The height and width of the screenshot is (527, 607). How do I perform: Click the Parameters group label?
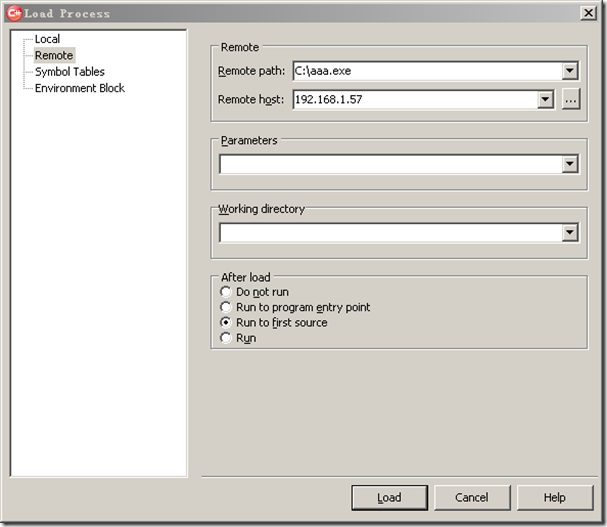249,140
